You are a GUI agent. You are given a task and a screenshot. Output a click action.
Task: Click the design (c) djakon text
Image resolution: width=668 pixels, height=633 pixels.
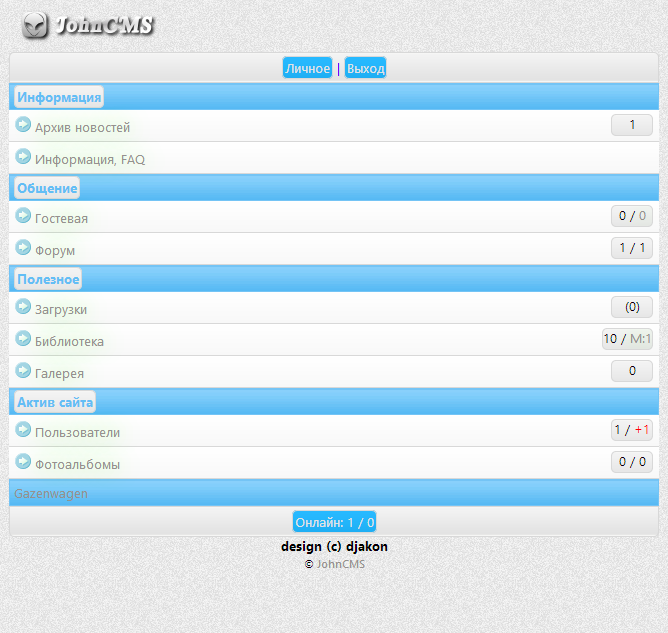pyautogui.click(x=334, y=546)
